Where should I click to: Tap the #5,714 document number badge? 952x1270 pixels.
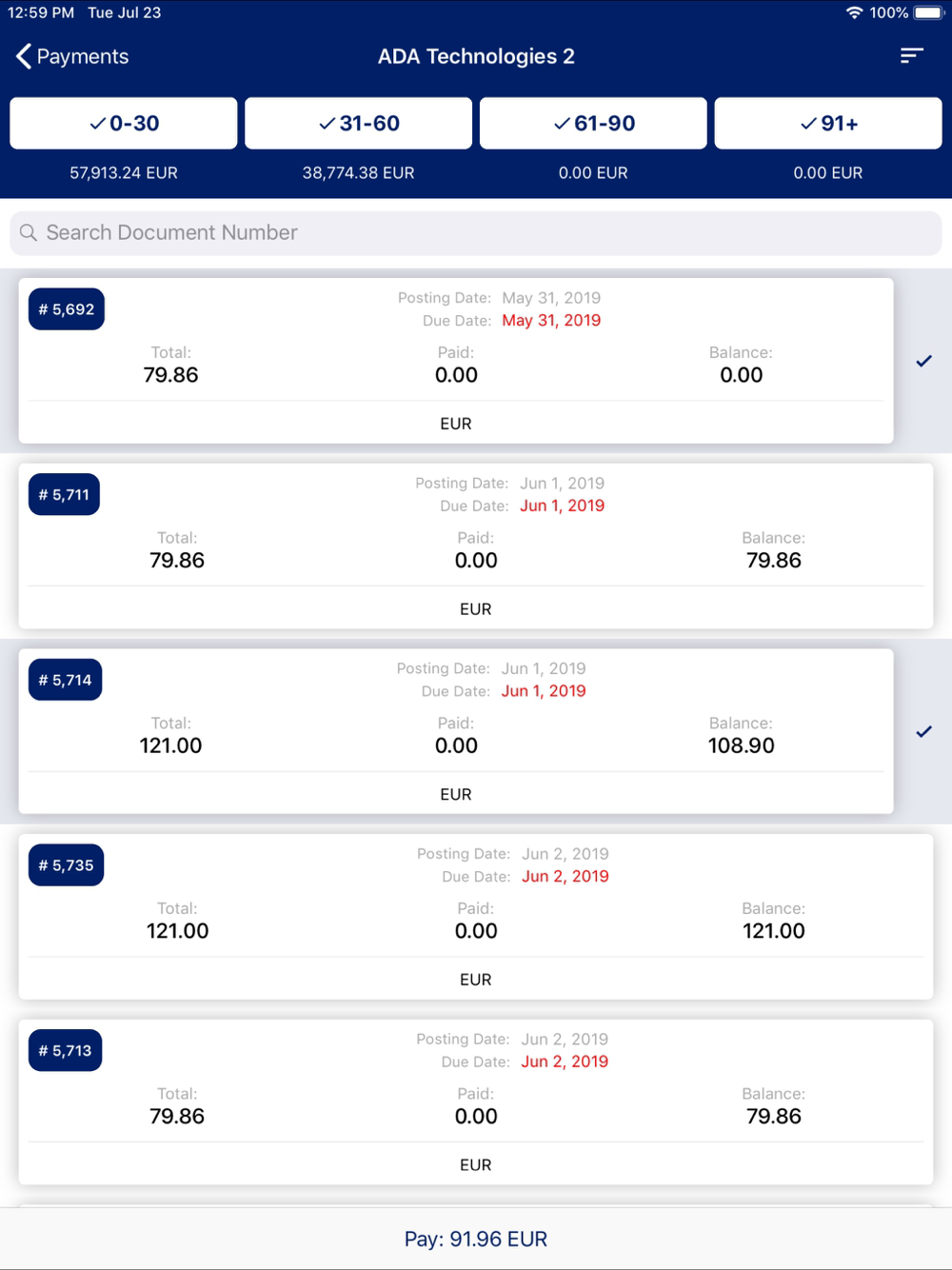tap(65, 680)
